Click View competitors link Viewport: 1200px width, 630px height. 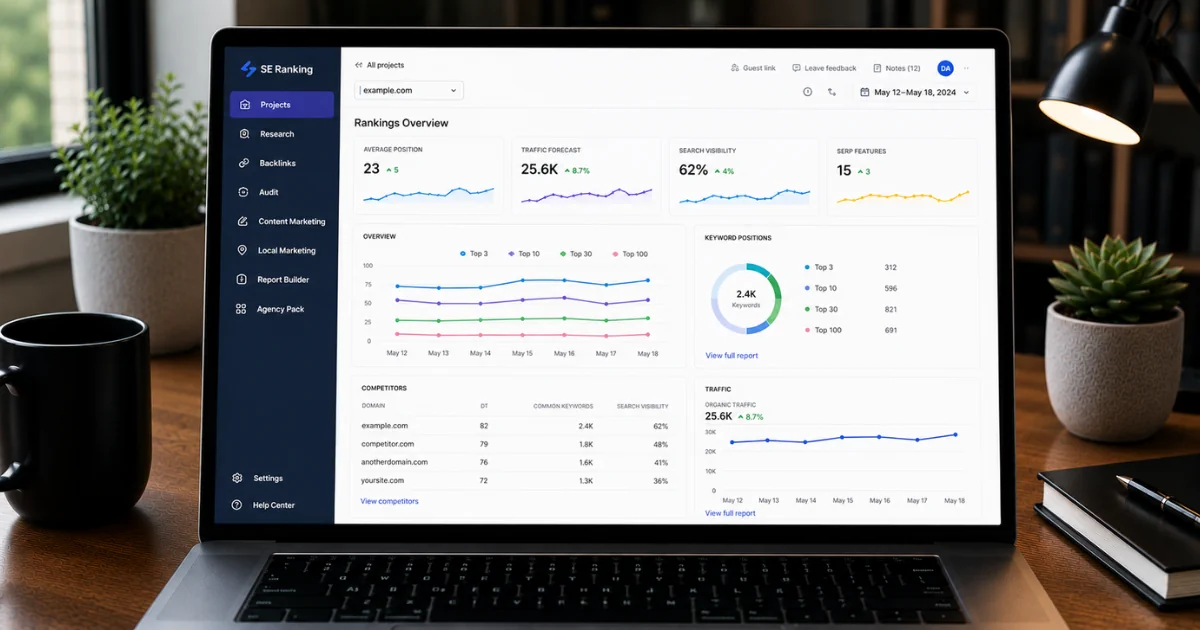point(389,501)
